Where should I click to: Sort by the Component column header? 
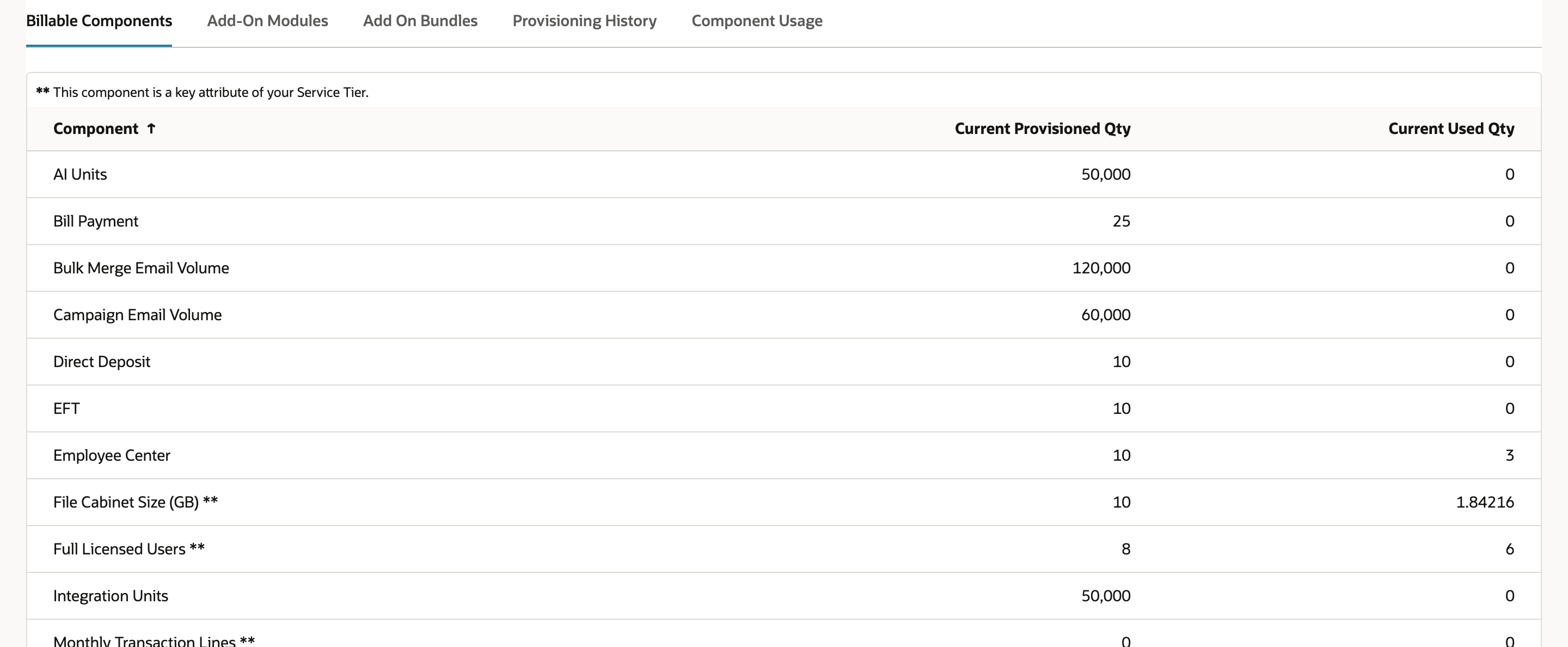[x=96, y=129]
